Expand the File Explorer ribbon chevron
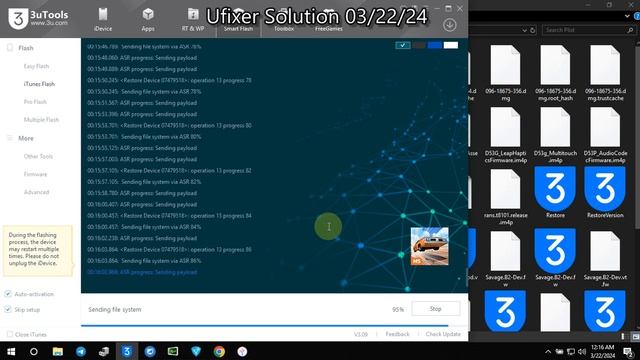 (x=627, y=16)
